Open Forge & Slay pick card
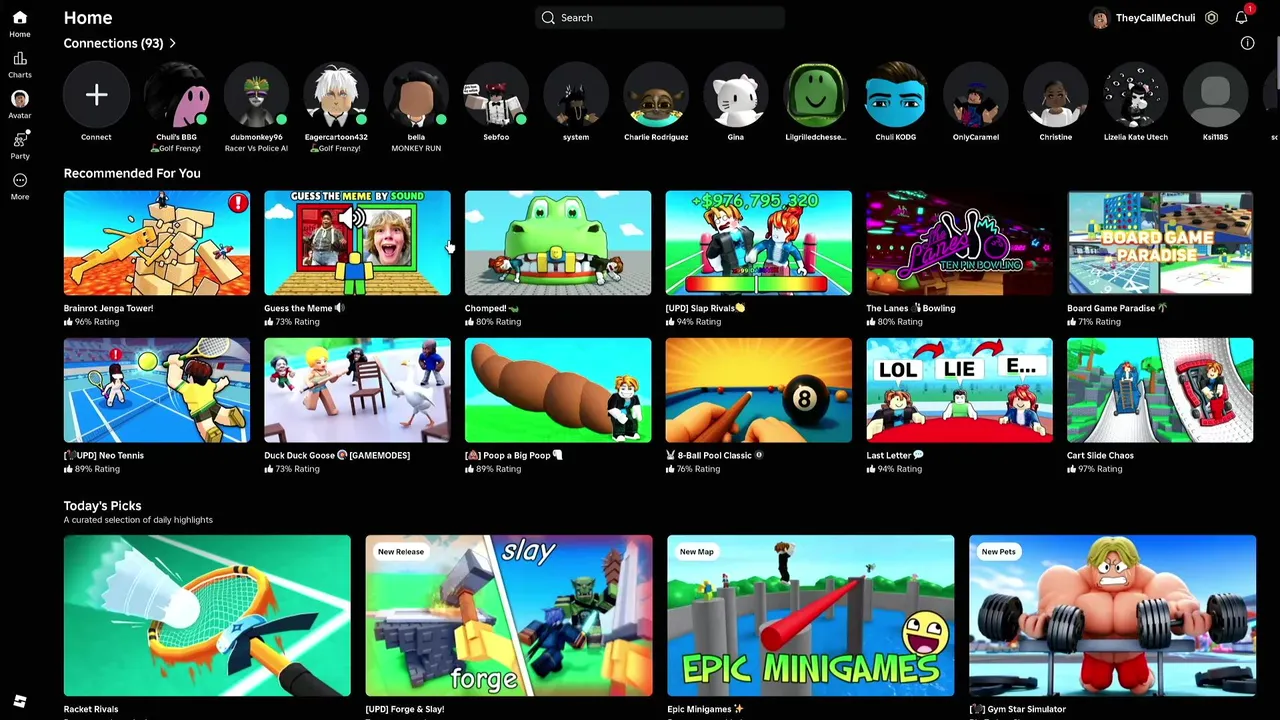Viewport: 1280px width, 720px height. (x=509, y=615)
